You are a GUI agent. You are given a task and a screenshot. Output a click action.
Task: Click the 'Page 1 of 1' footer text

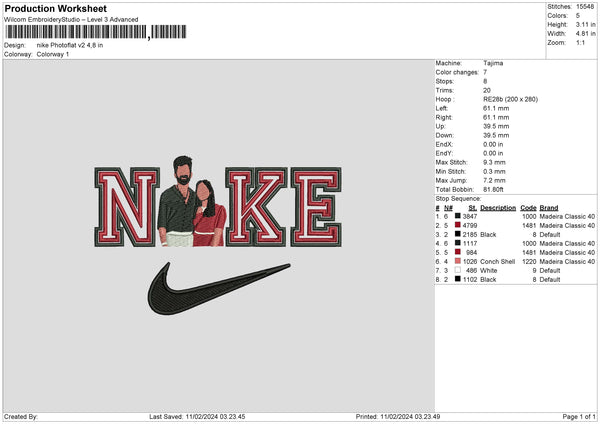click(579, 417)
